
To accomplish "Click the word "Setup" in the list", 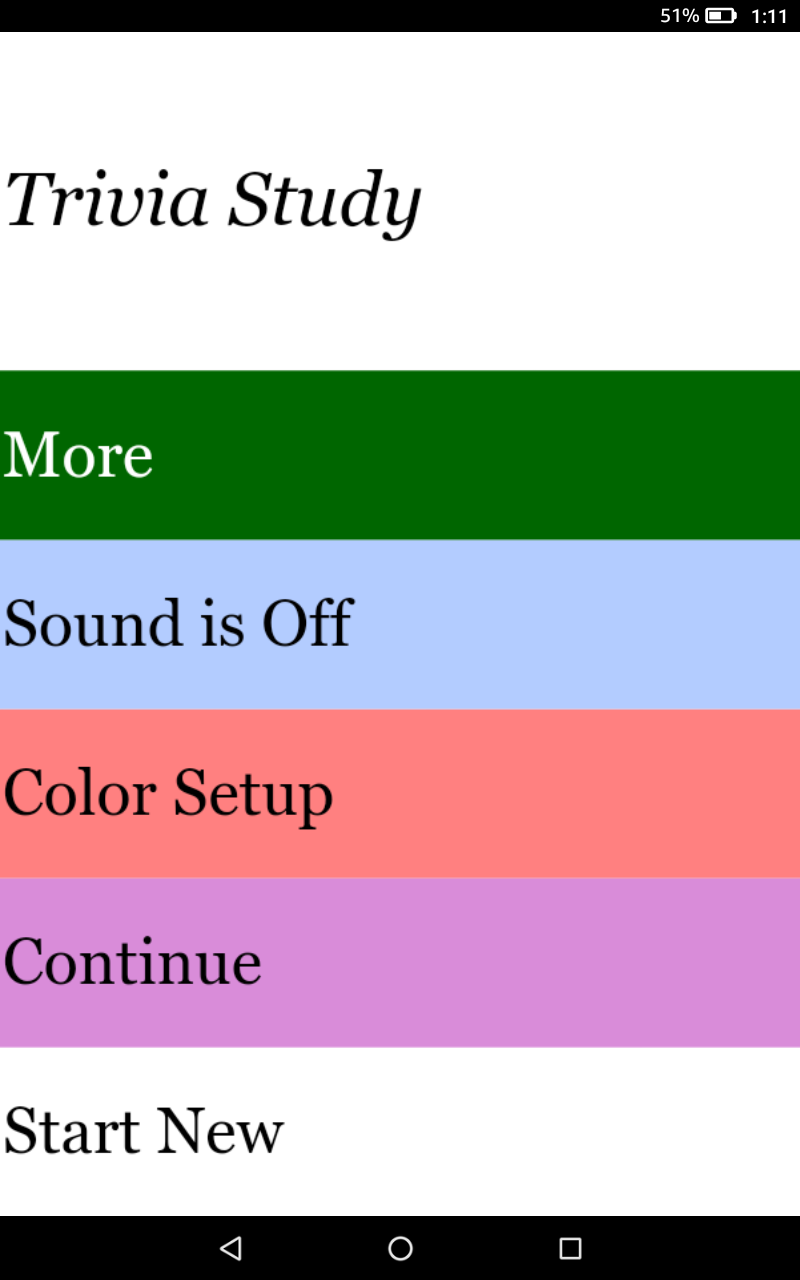I will (253, 796).
